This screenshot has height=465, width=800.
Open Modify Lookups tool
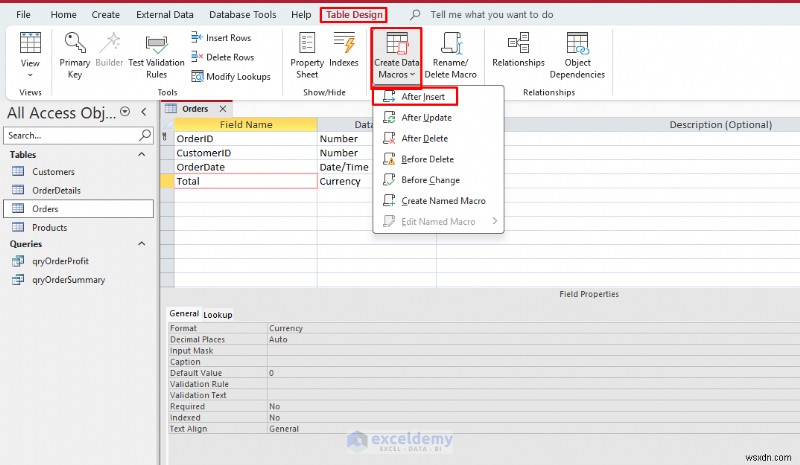pyautogui.click(x=231, y=77)
